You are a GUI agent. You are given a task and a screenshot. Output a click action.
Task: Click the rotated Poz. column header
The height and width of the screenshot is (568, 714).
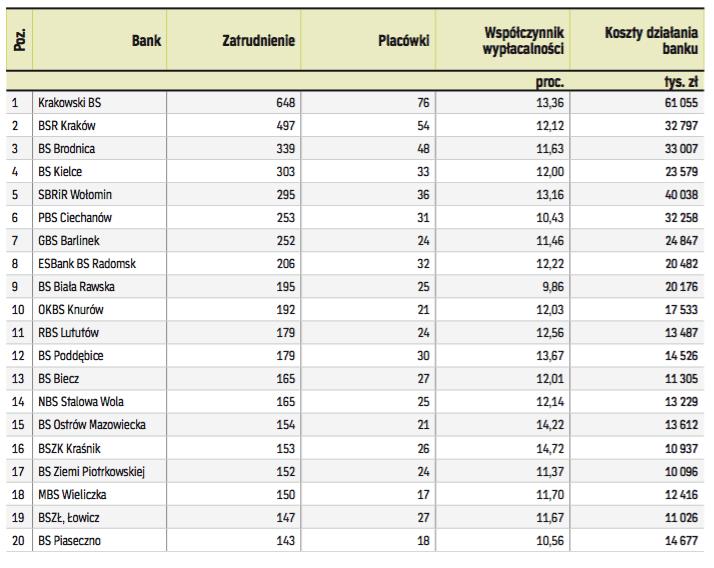pos(17,42)
